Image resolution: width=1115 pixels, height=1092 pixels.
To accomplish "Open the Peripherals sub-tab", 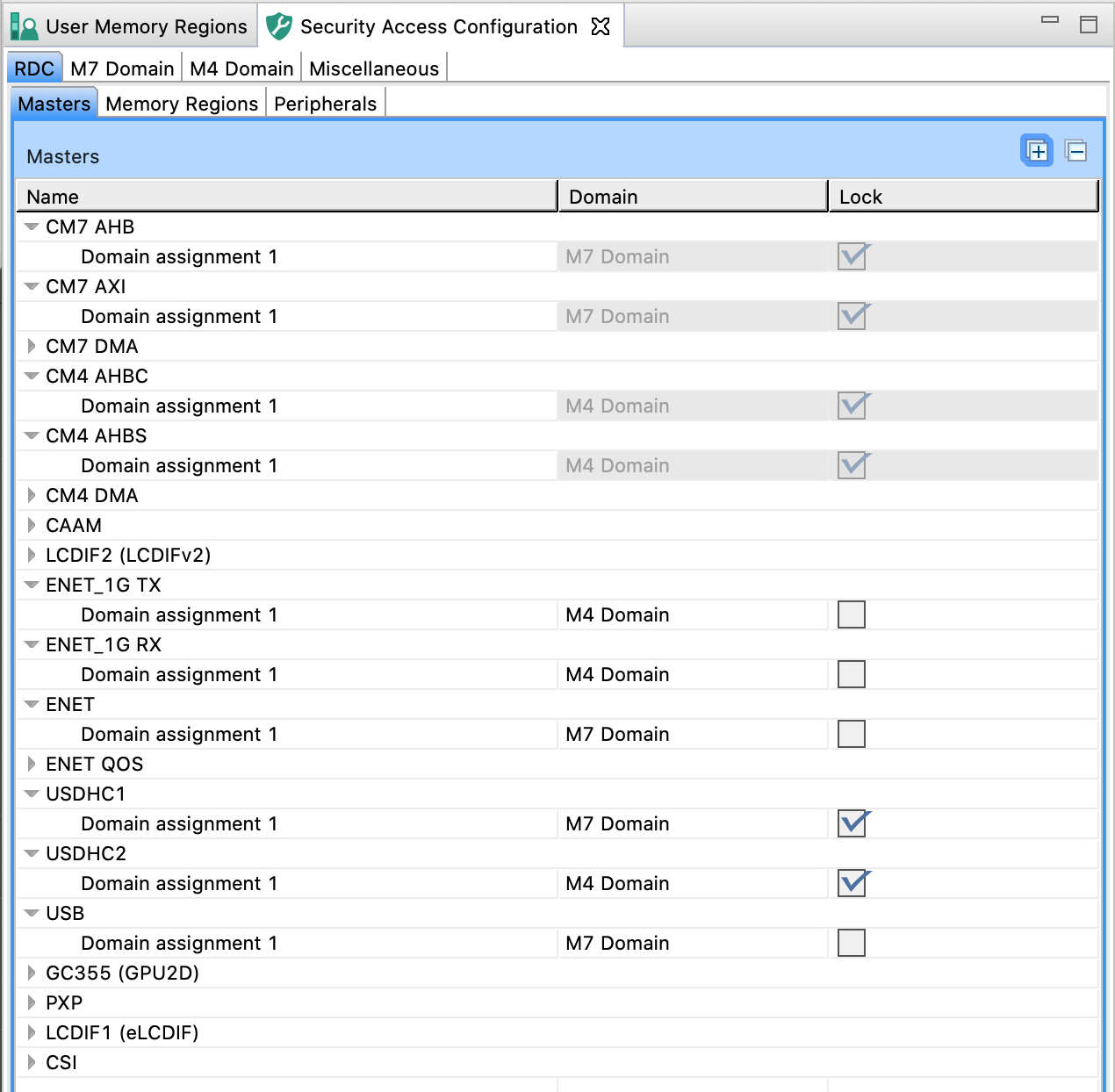I will coord(325,104).
